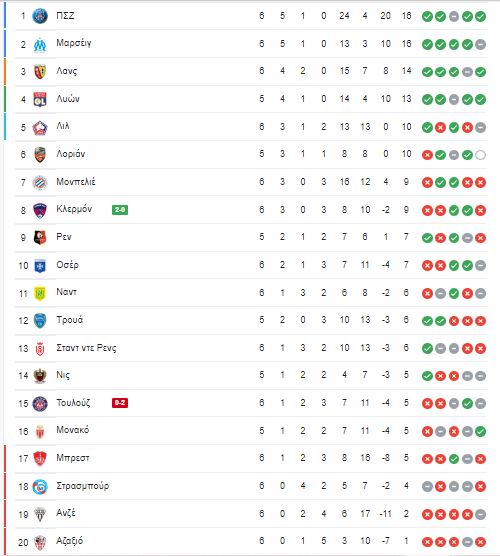Click Μονακό's latest green win indicator
The height and width of the screenshot is (556, 500).
(x=480, y=432)
